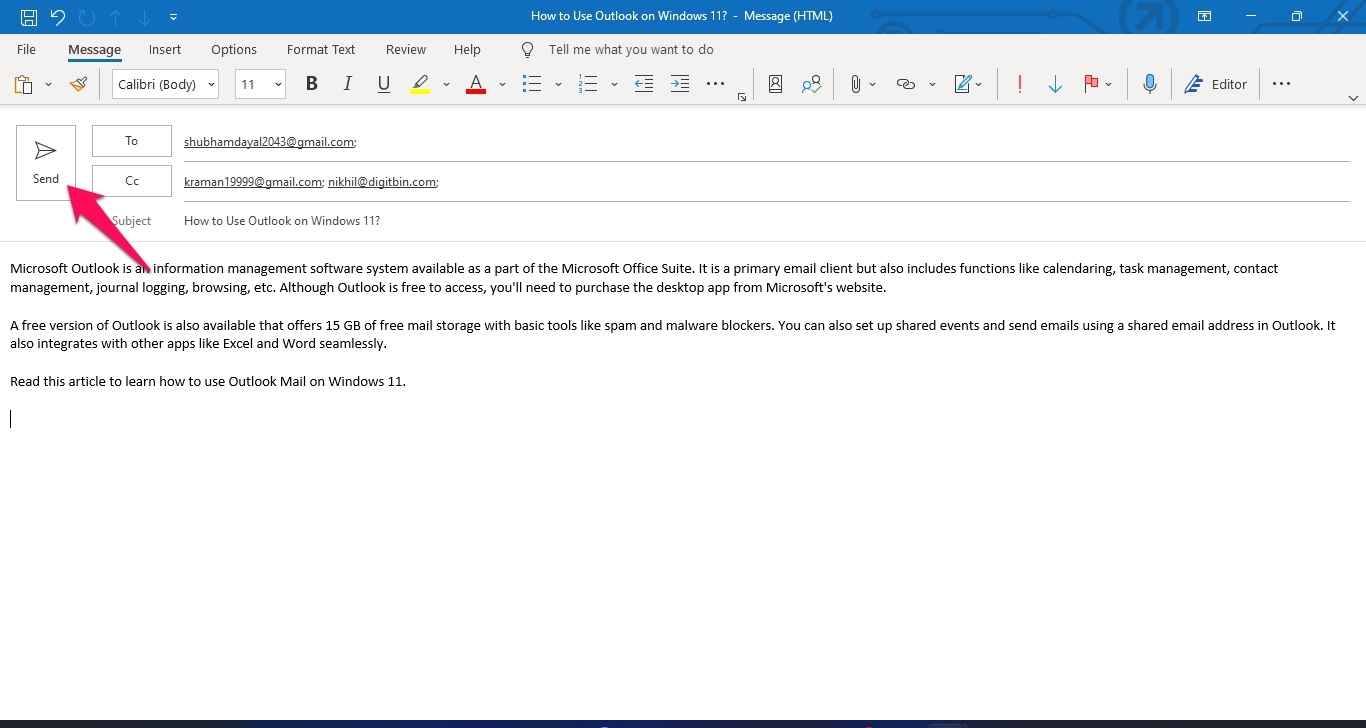Click the Send button
The width and height of the screenshot is (1366, 728).
click(46, 162)
